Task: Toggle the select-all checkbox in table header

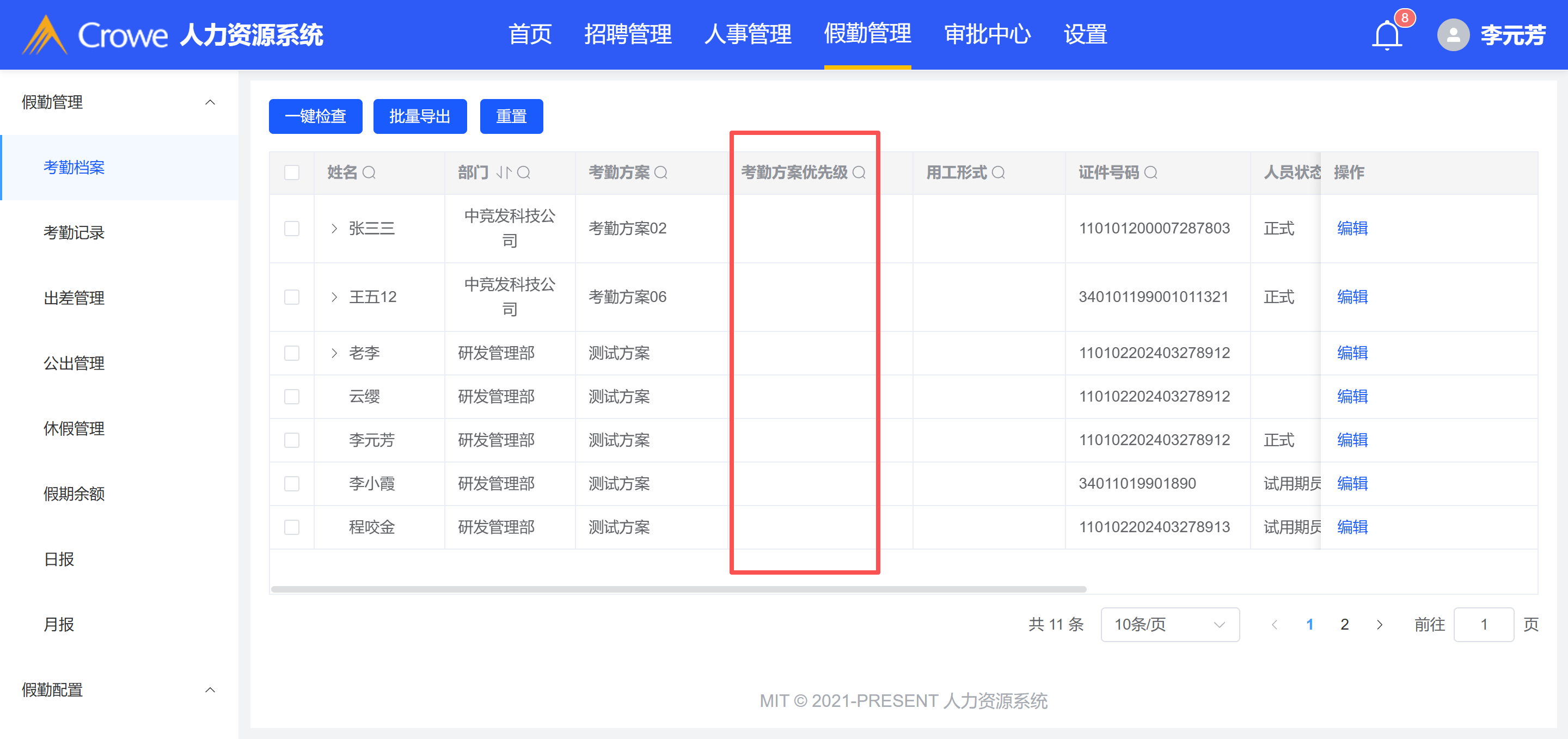Action: click(x=292, y=173)
